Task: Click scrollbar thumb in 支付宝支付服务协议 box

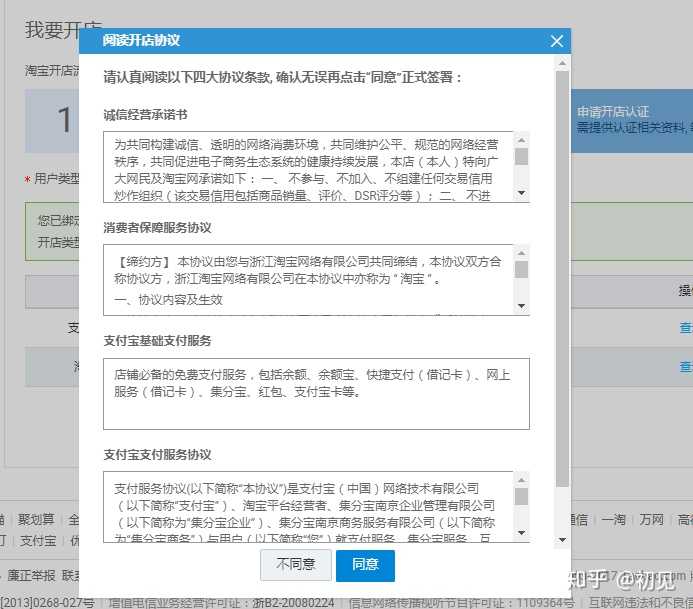Action: tap(521, 496)
